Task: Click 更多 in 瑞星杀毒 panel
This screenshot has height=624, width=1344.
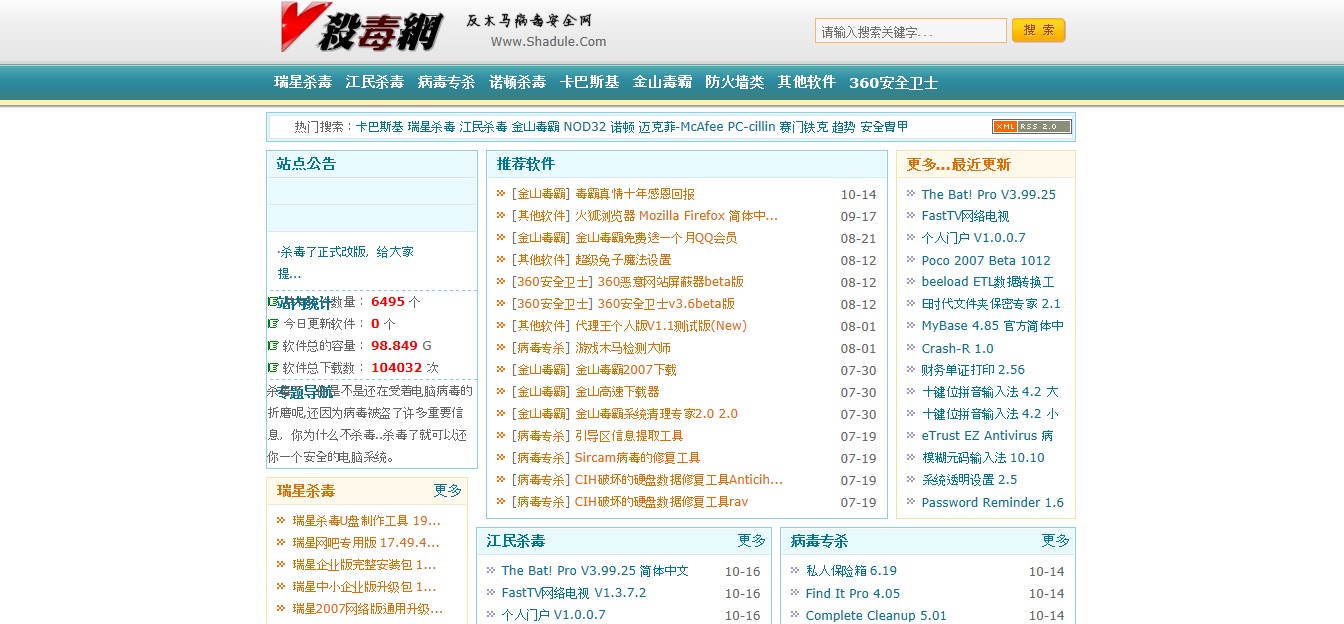Action: 447,490
